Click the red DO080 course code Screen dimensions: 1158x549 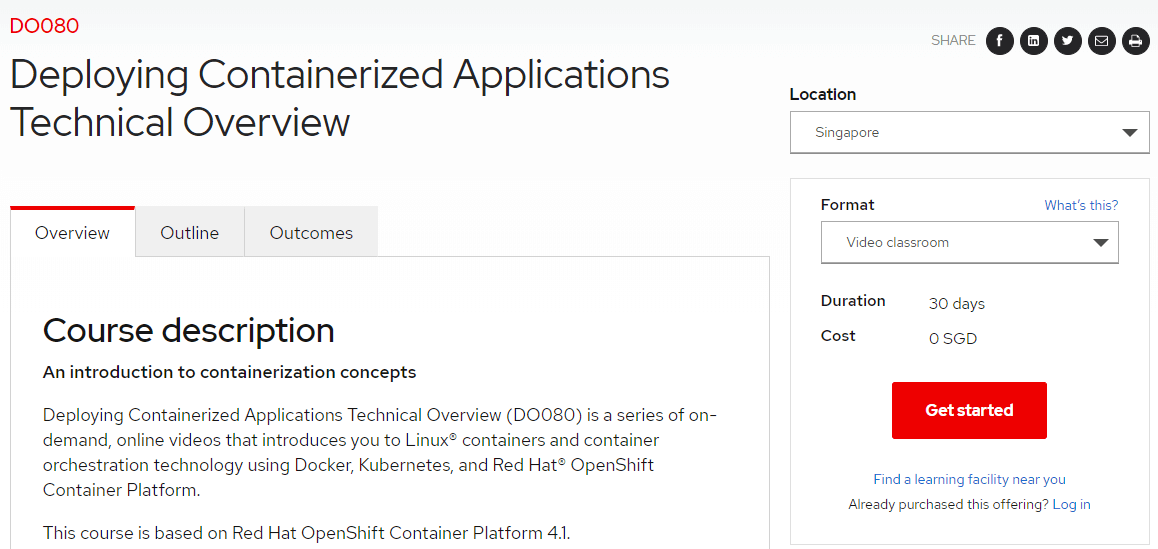click(x=44, y=26)
